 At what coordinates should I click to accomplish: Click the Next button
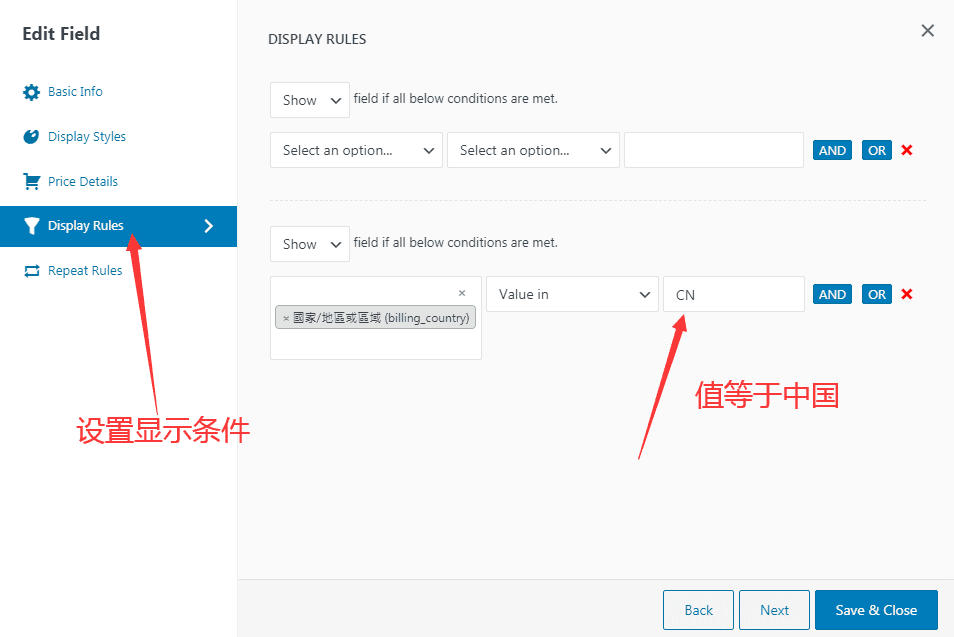[774, 609]
